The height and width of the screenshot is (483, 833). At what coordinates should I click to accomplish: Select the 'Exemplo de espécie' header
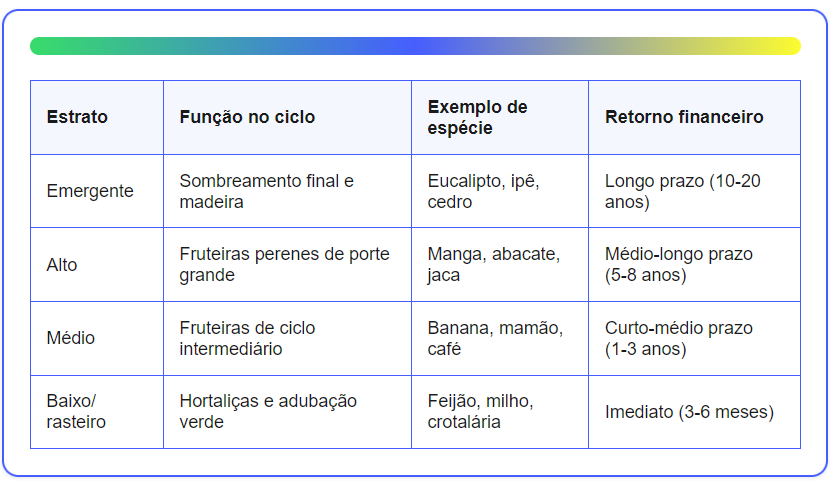coord(500,117)
